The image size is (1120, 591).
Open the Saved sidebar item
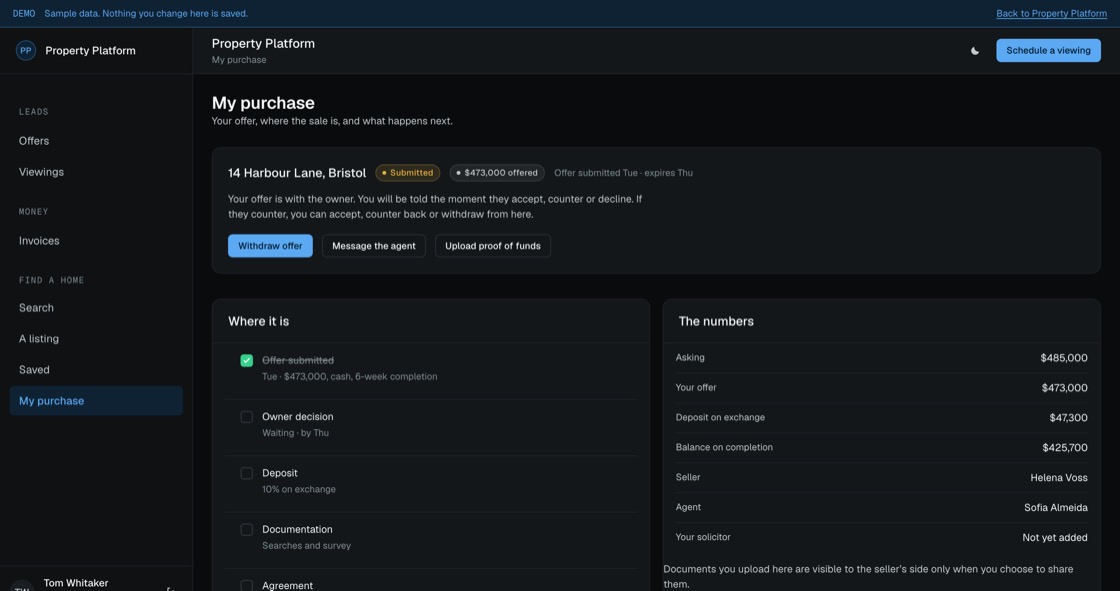[x=96, y=369]
